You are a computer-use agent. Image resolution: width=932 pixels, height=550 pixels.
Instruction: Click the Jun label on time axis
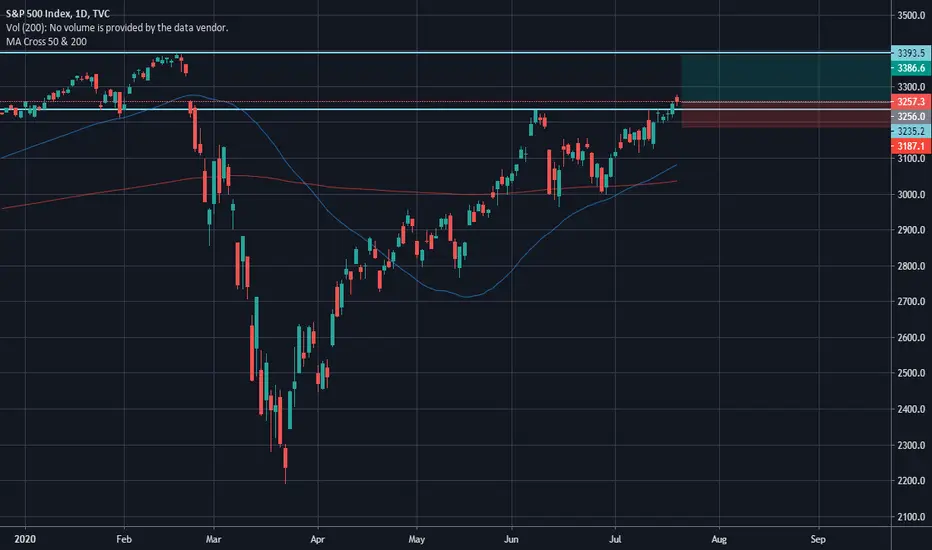pyautogui.click(x=511, y=539)
